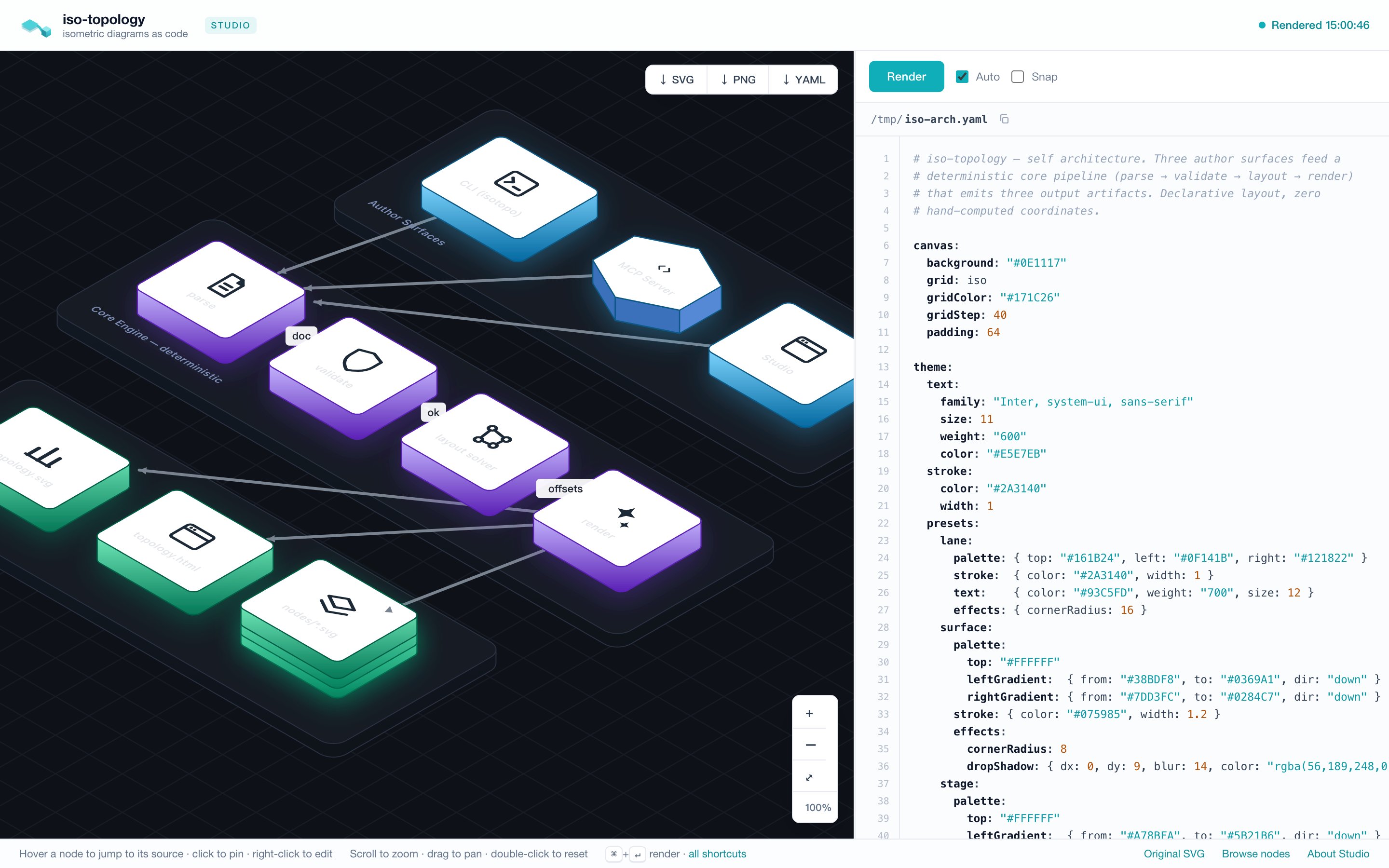The image size is (1389, 868).
Task: Click the Core Engine — deterministic lane label
Action: pos(156,344)
